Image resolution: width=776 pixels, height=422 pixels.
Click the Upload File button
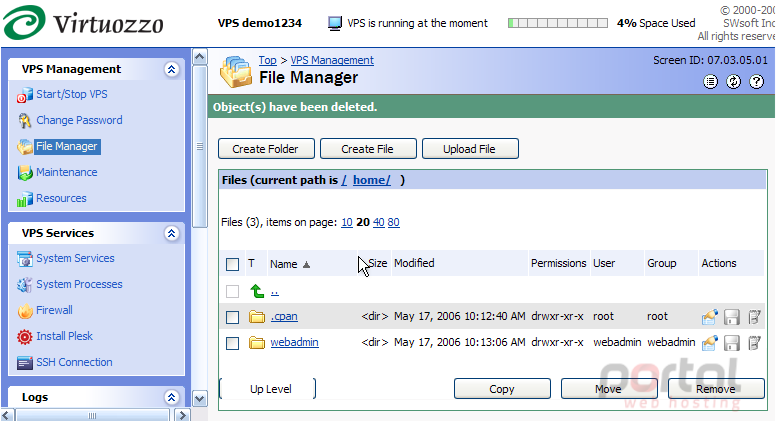click(470, 149)
